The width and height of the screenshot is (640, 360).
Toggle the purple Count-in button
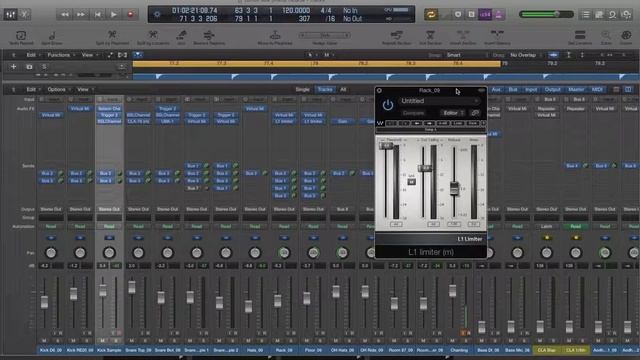[485, 15]
